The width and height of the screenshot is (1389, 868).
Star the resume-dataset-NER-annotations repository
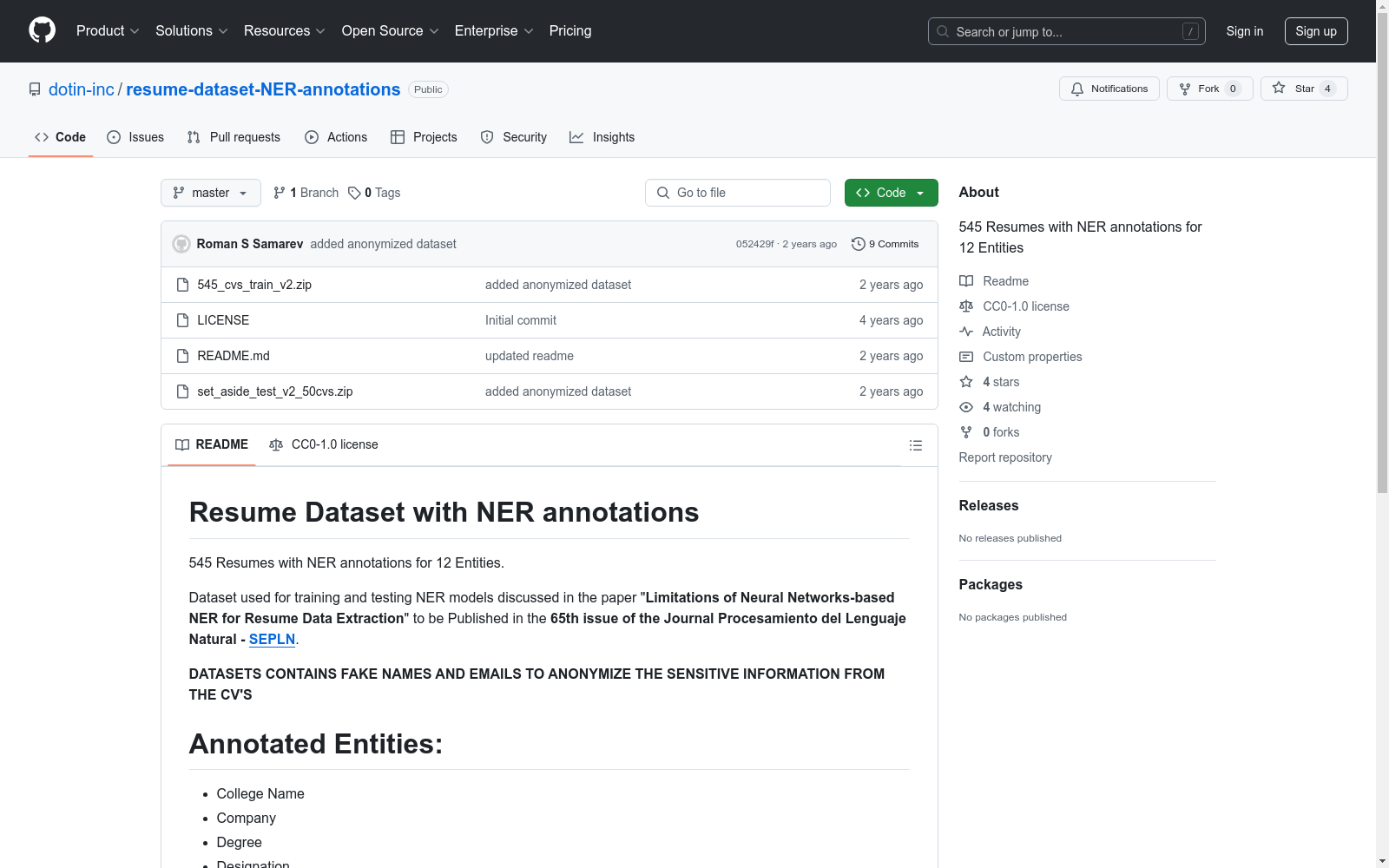click(1304, 89)
